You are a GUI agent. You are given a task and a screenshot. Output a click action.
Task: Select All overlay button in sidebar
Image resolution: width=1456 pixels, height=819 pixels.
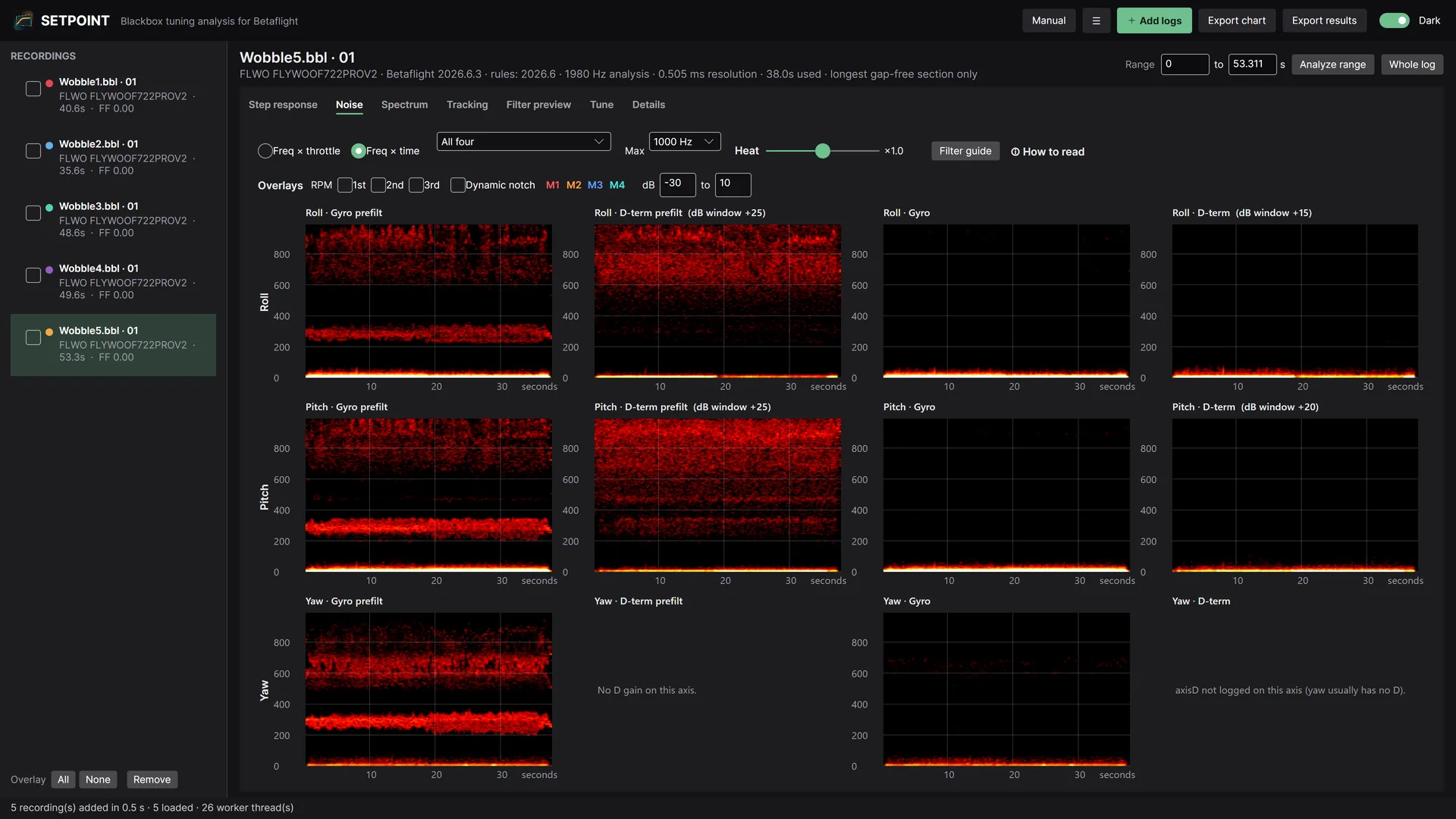[x=63, y=780]
